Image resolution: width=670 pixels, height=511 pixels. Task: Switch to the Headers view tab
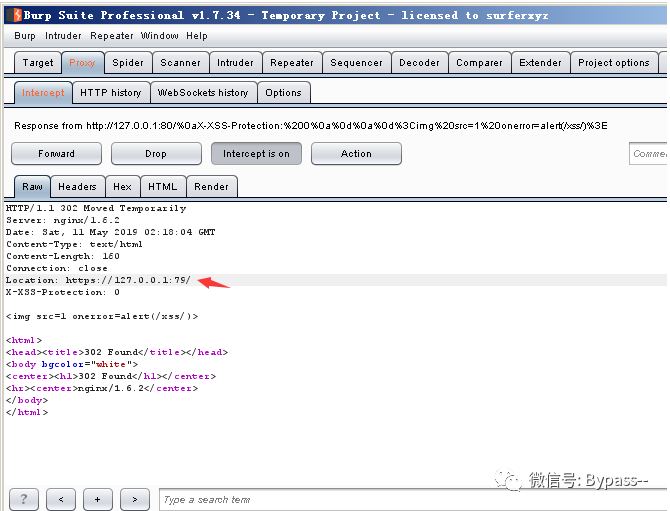coord(77,187)
